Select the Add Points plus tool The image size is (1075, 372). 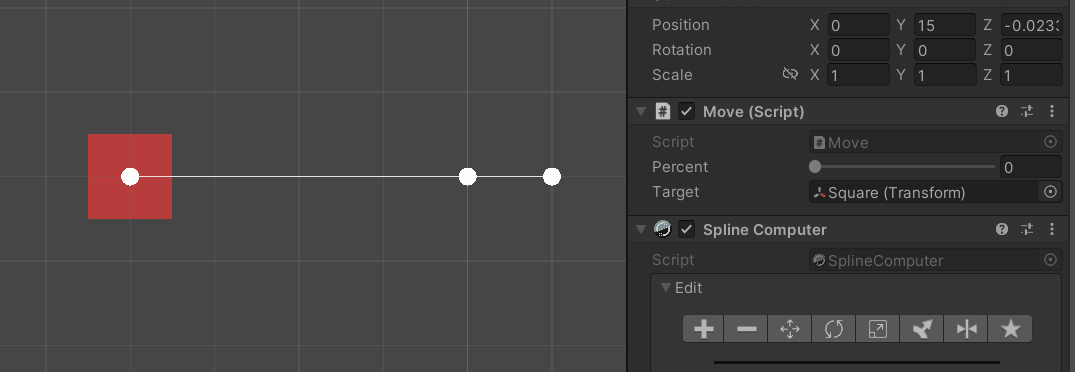click(x=703, y=329)
